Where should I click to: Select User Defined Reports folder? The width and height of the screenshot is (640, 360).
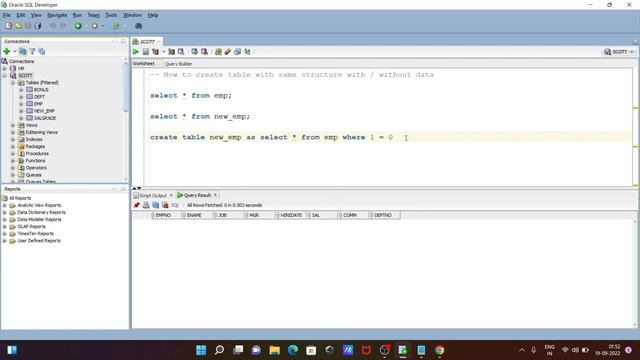coord(39,241)
